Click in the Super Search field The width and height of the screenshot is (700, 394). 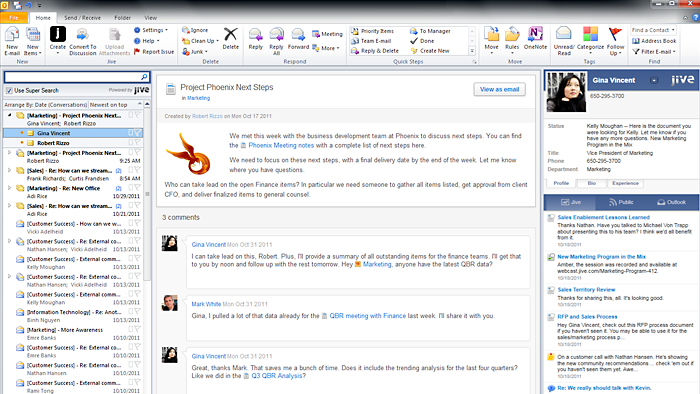coord(73,77)
